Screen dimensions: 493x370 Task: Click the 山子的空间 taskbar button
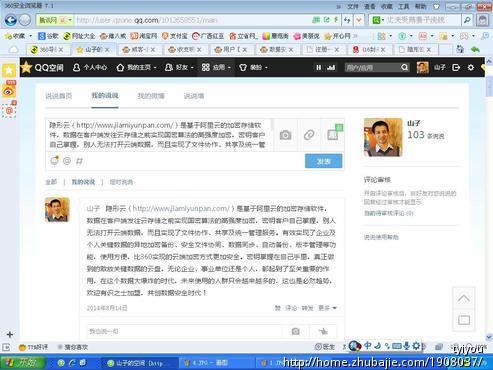tap(139, 363)
